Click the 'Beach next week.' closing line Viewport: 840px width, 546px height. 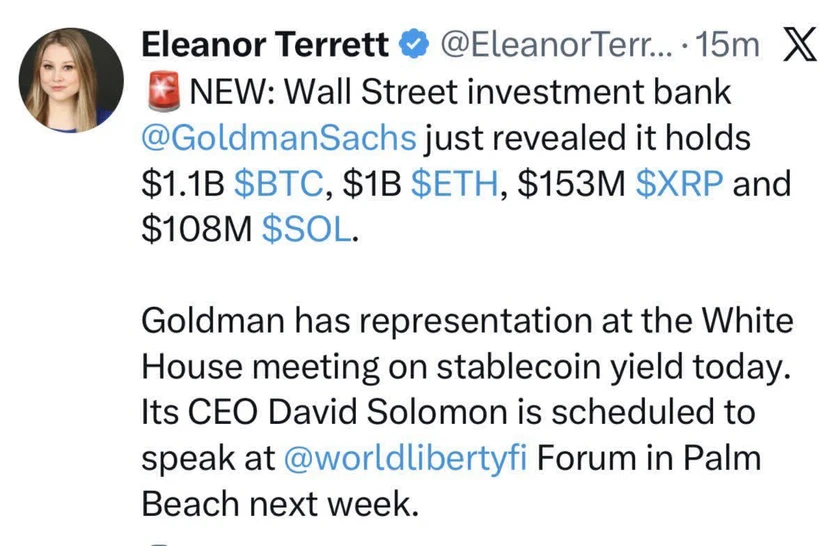click(x=278, y=503)
